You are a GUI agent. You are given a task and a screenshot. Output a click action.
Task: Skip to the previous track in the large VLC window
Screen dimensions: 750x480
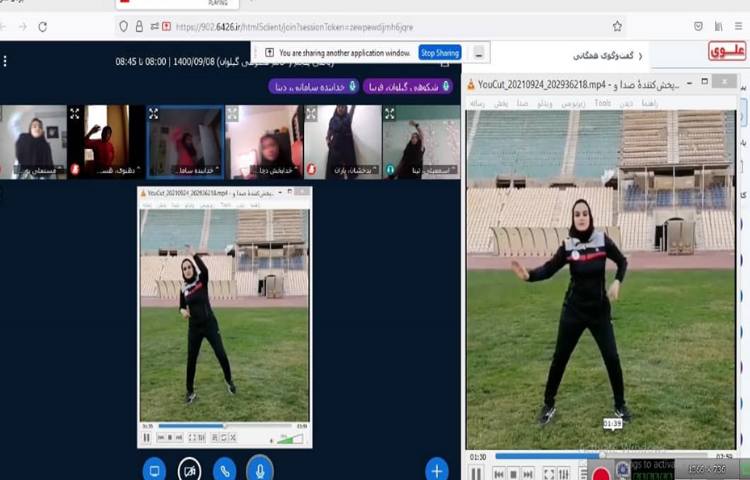click(x=498, y=474)
